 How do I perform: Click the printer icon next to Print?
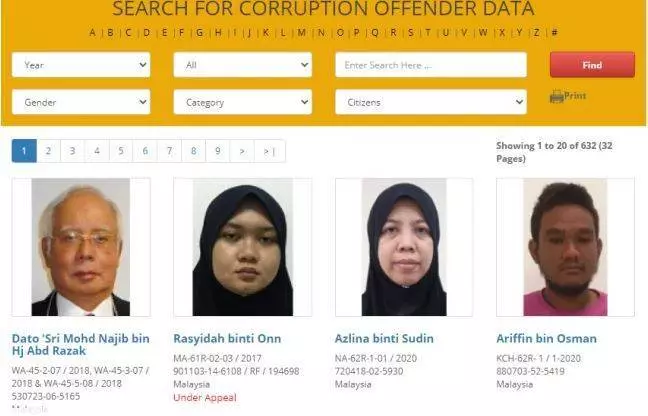click(x=557, y=97)
